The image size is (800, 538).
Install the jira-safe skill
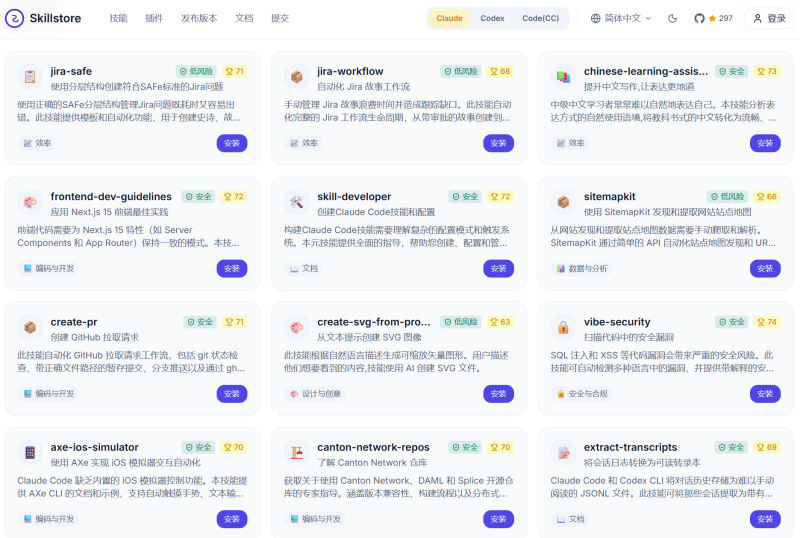click(232, 143)
